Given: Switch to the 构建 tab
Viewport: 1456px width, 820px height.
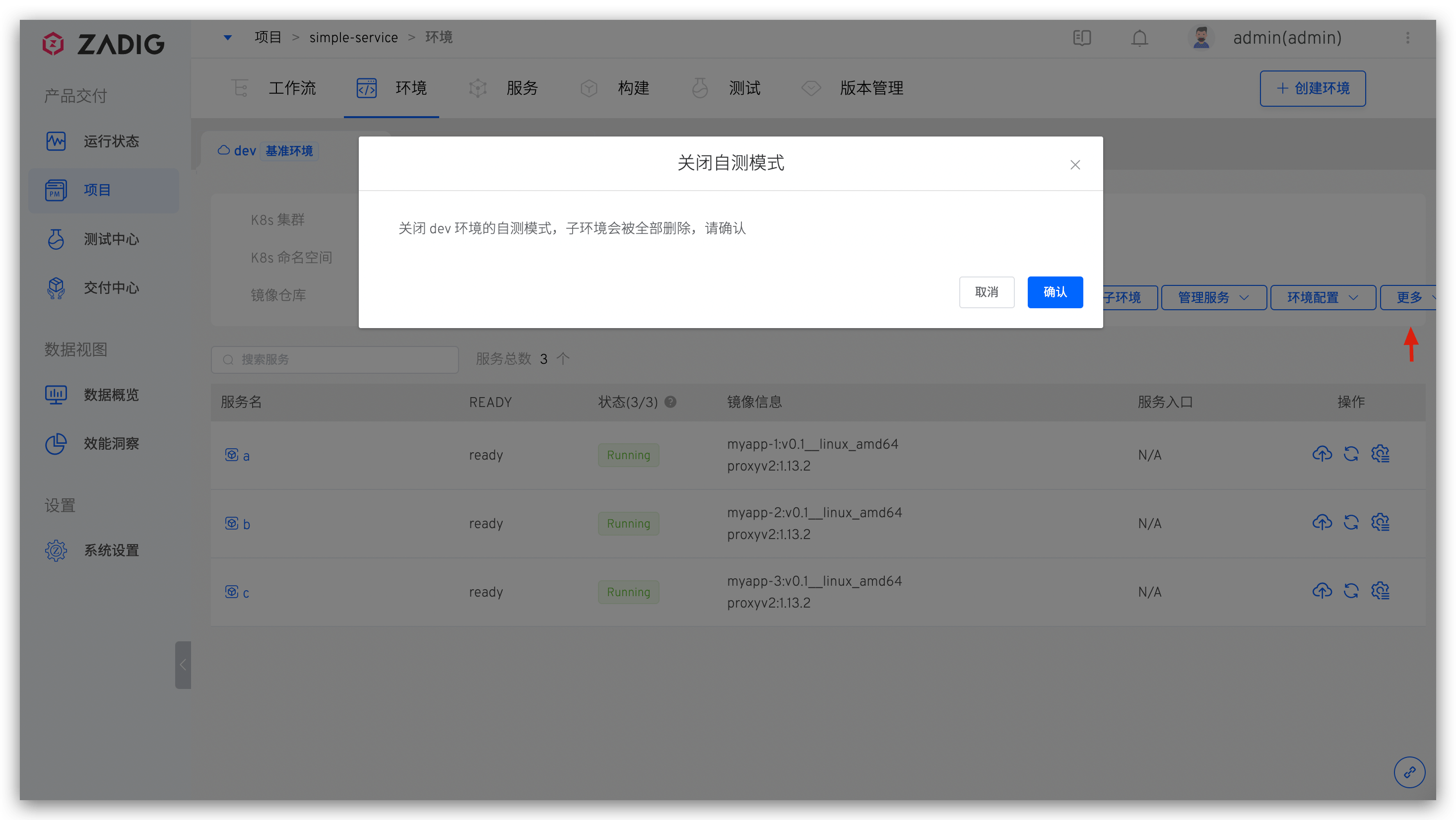Looking at the screenshot, I should click(x=634, y=88).
